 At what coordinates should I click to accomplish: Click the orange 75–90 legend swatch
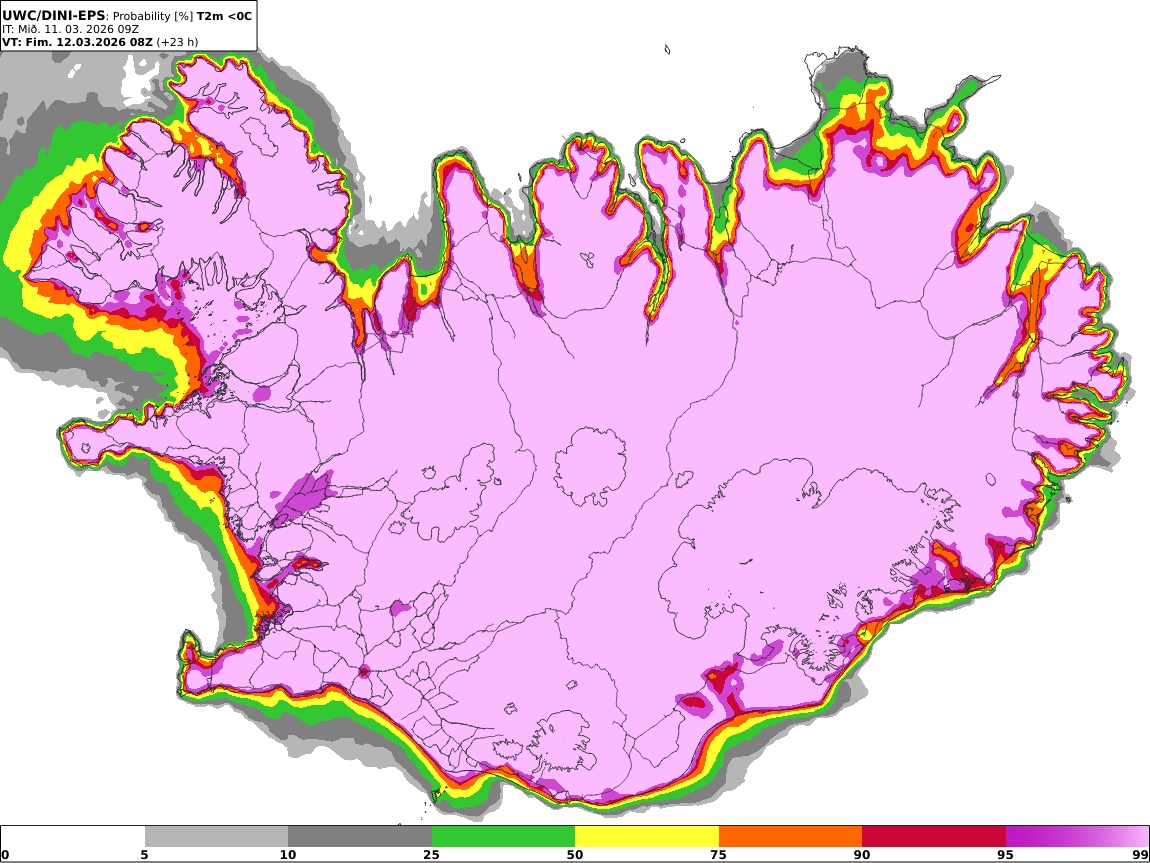click(790, 836)
